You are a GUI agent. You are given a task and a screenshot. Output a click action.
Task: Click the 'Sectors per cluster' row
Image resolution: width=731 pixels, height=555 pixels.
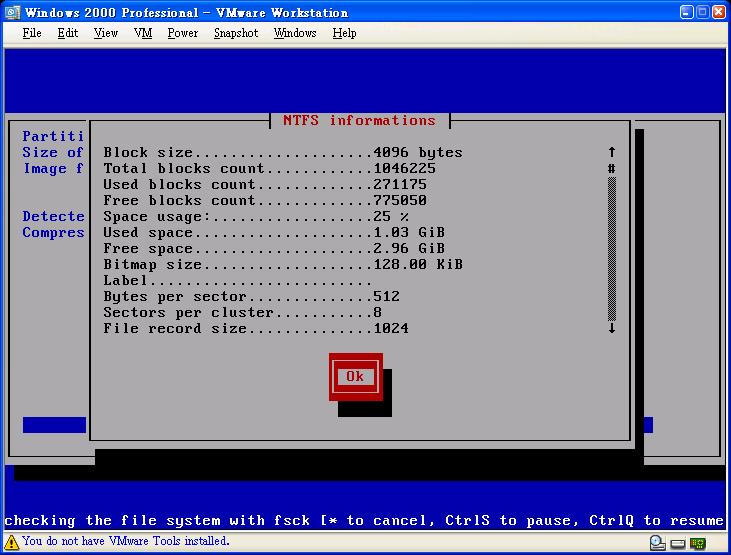(x=242, y=312)
